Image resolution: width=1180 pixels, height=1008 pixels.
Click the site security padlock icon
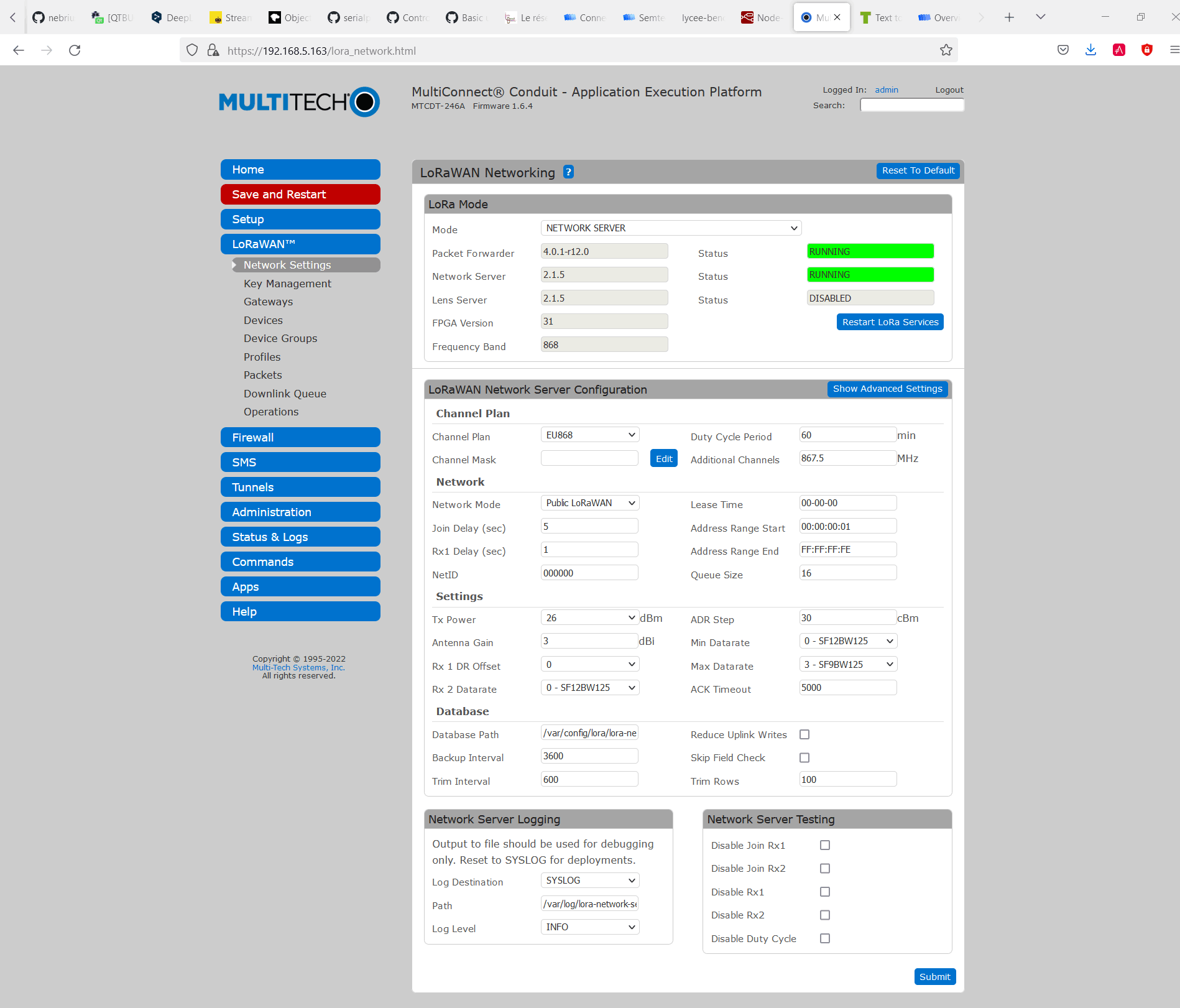[x=213, y=50]
